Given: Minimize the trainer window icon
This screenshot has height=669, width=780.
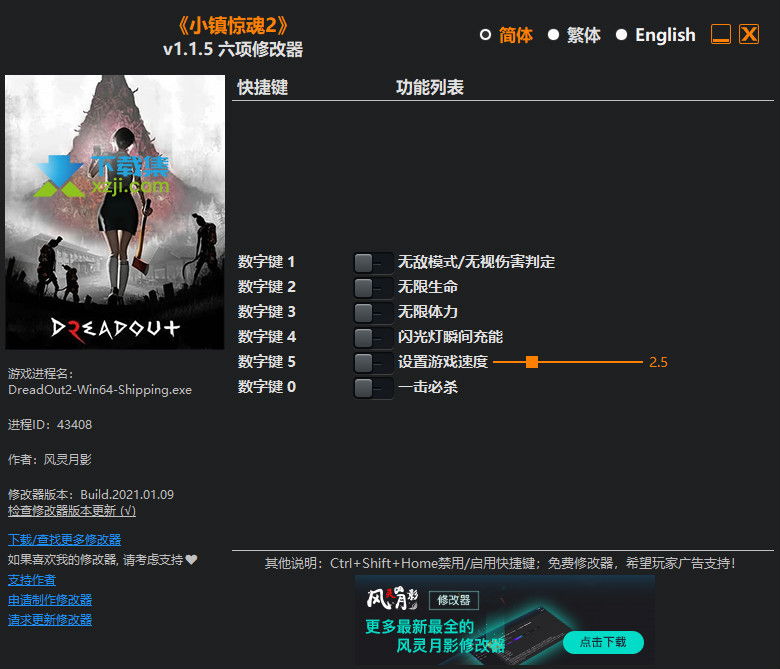Looking at the screenshot, I should click(x=721, y=34).
